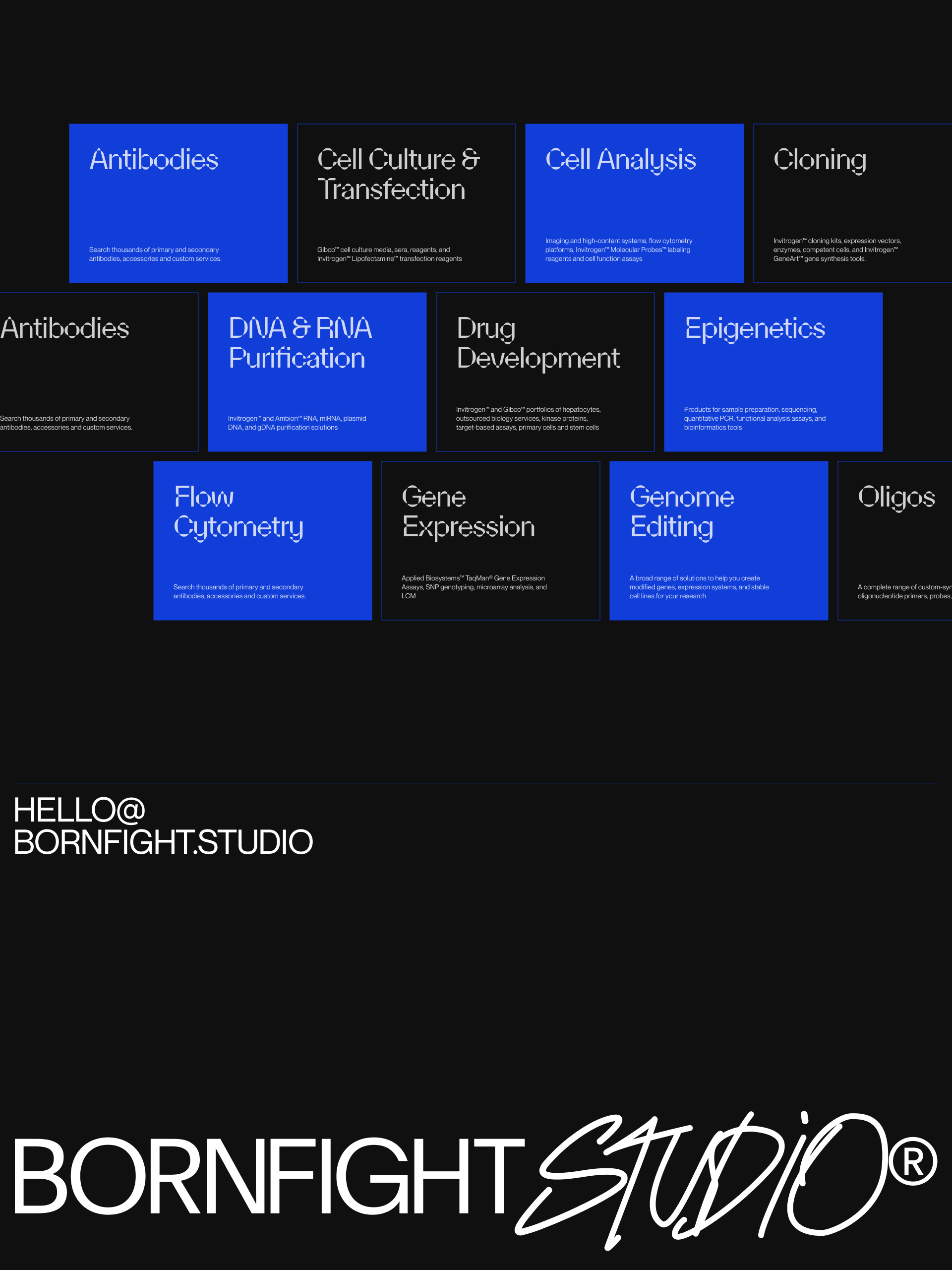Click the Epigenetics card

pos(773,372)
